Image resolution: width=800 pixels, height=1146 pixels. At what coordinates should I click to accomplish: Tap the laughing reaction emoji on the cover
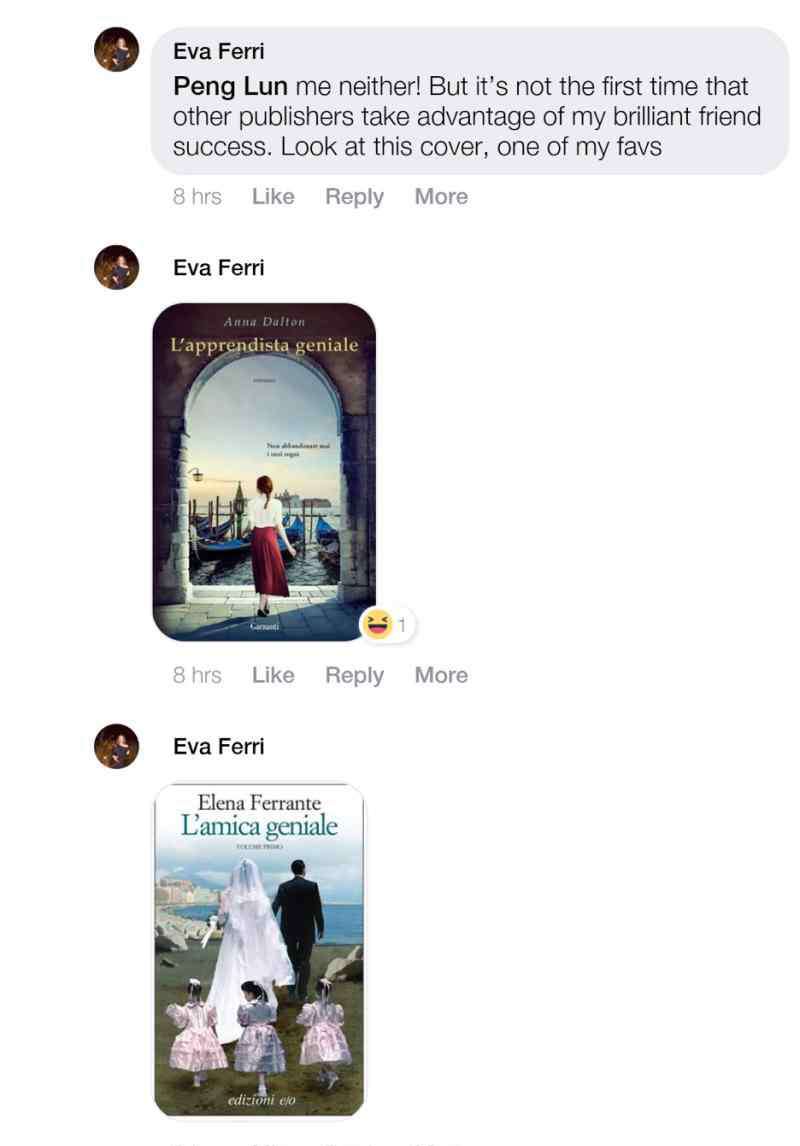(x=377, y=624)
